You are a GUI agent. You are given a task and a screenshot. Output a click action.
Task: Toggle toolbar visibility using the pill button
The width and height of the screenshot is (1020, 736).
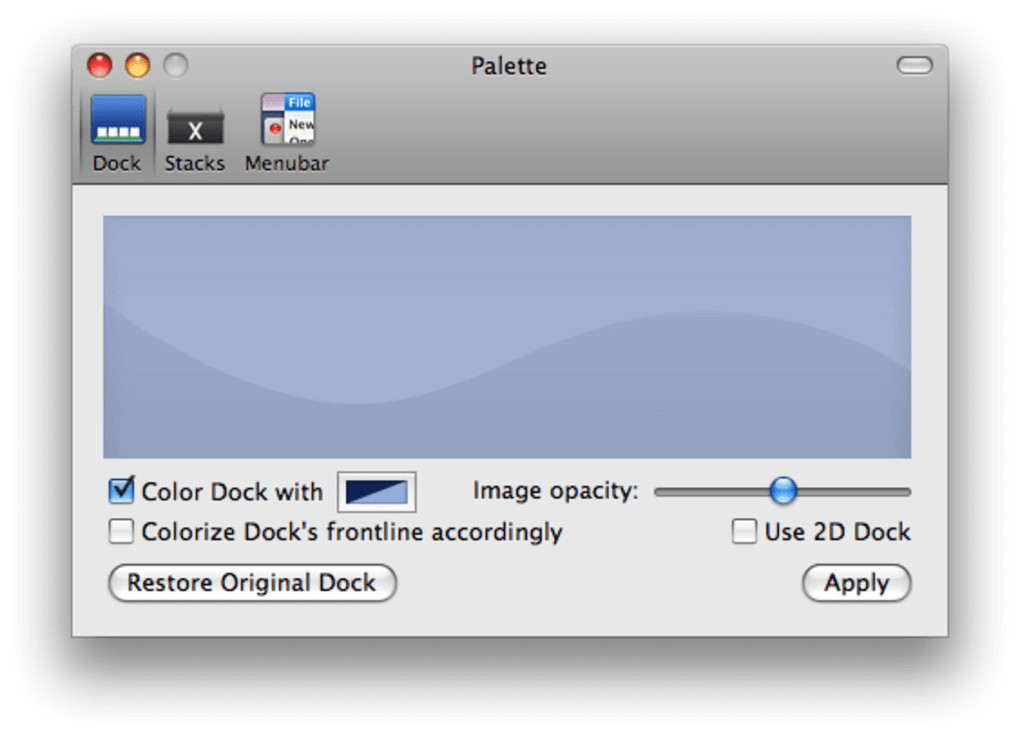[914, 66]
